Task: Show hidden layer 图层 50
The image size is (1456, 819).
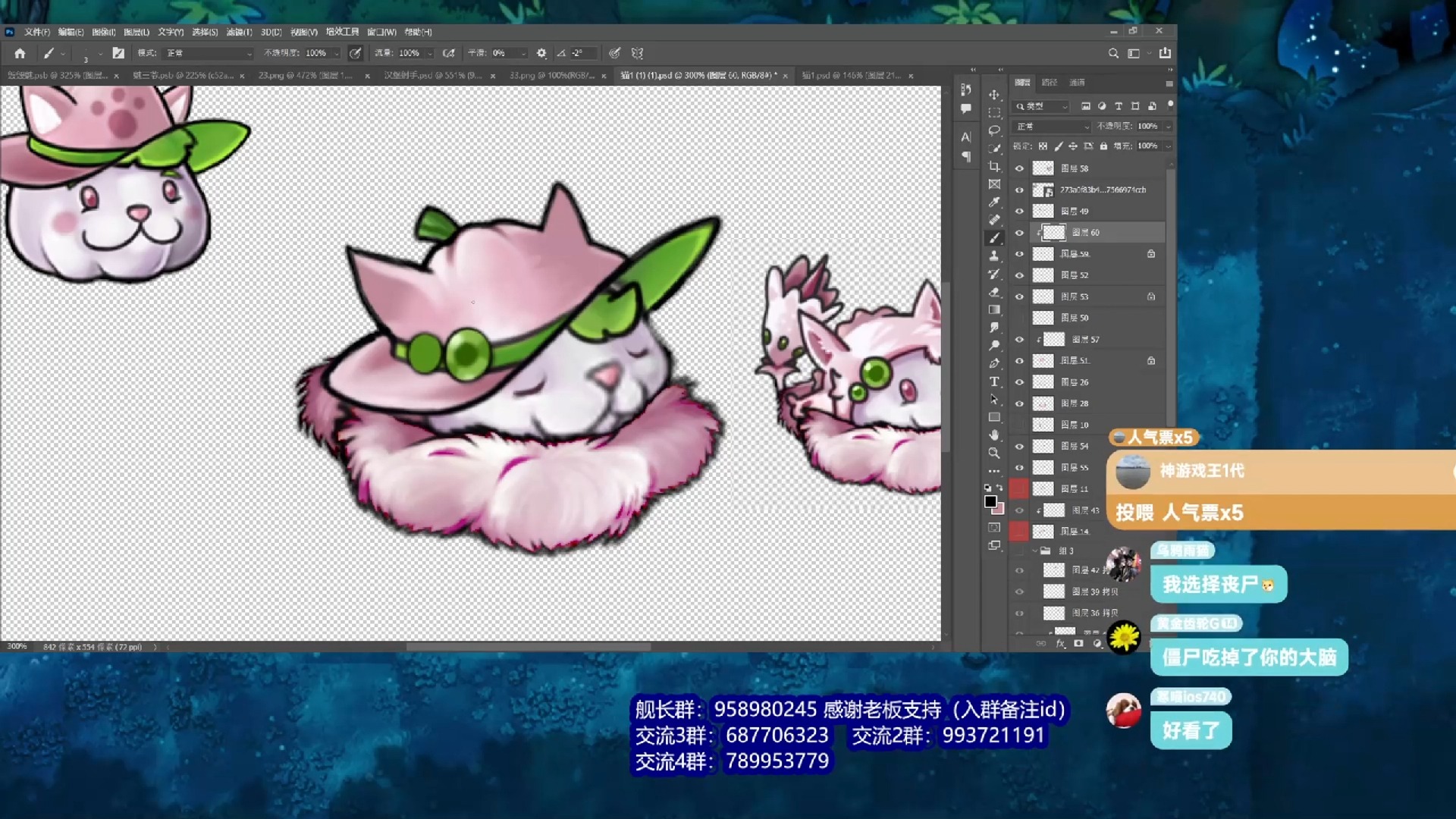Action: pyautogui.click(x=1019, y=318)
